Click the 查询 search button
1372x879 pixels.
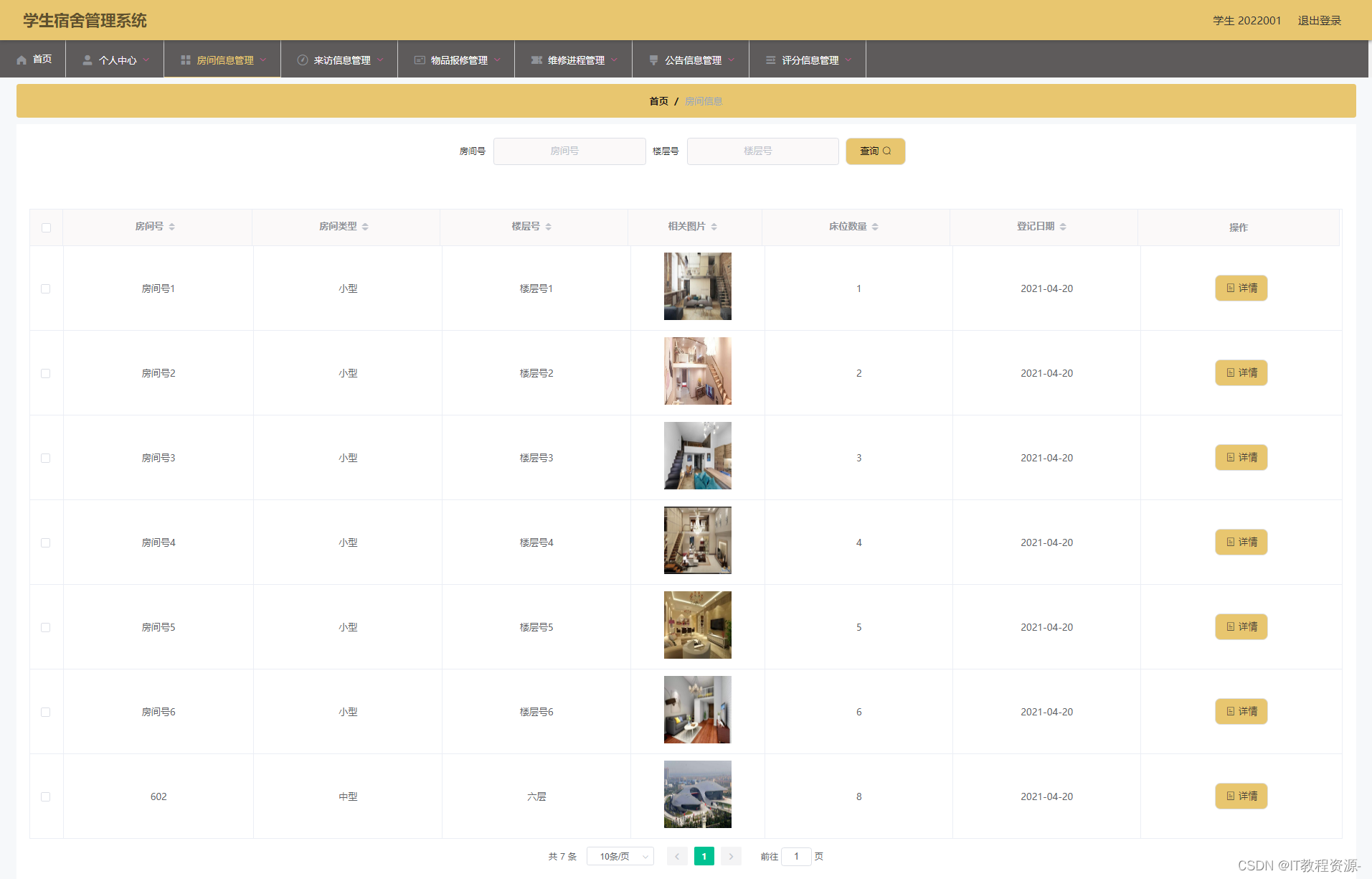tap(875, 151)
